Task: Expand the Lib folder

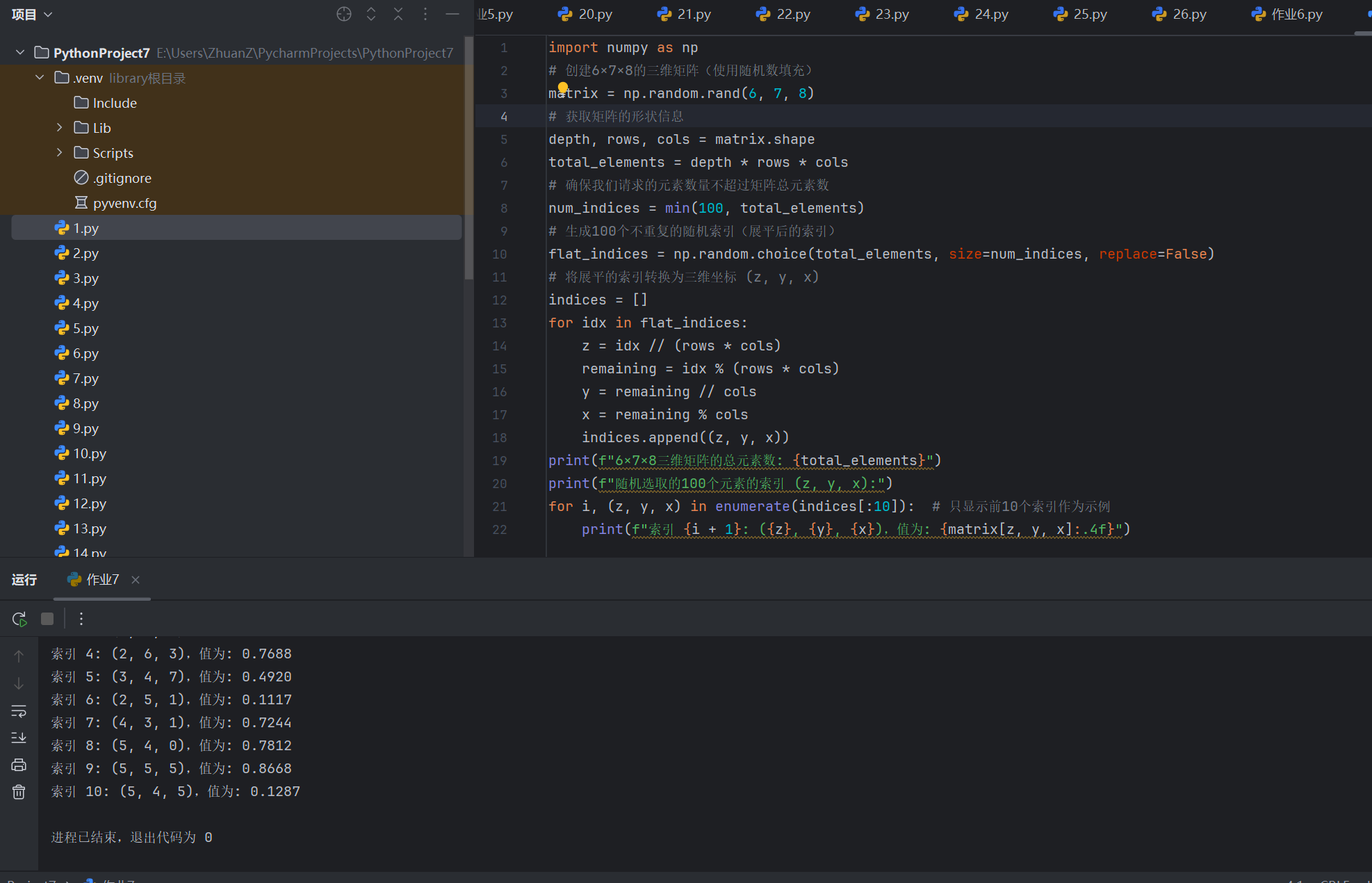Action: click(x=58, y=127)
